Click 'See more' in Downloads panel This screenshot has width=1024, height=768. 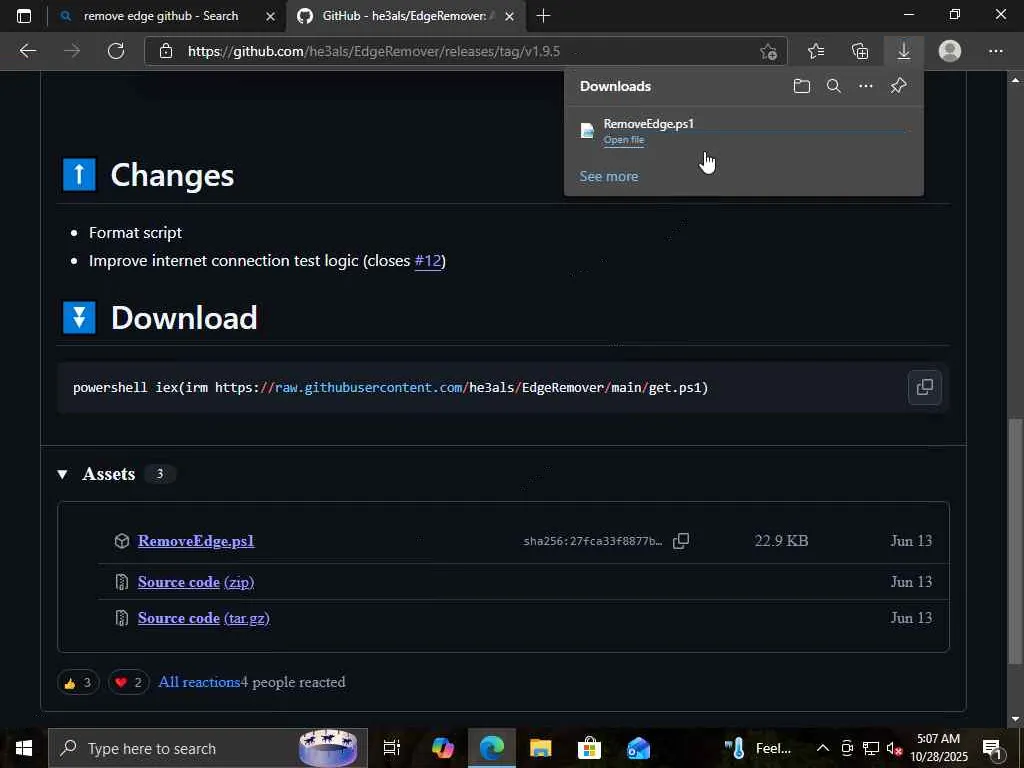(609, 176)
